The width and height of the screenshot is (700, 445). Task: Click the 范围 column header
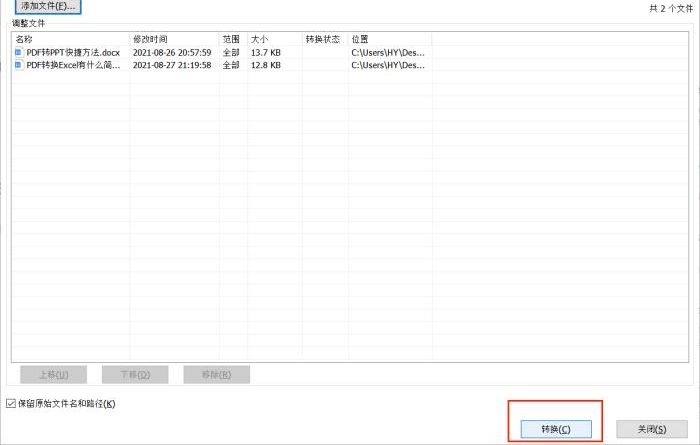pos(231,39)
